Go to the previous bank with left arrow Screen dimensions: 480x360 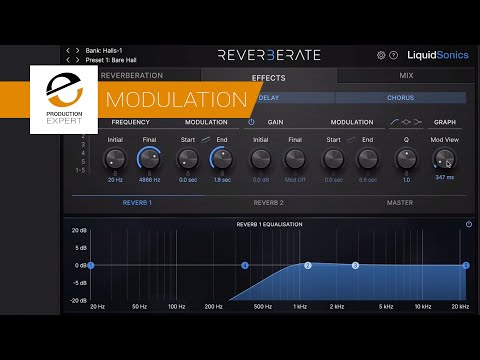pyautogui.click(x=68, y=50)
